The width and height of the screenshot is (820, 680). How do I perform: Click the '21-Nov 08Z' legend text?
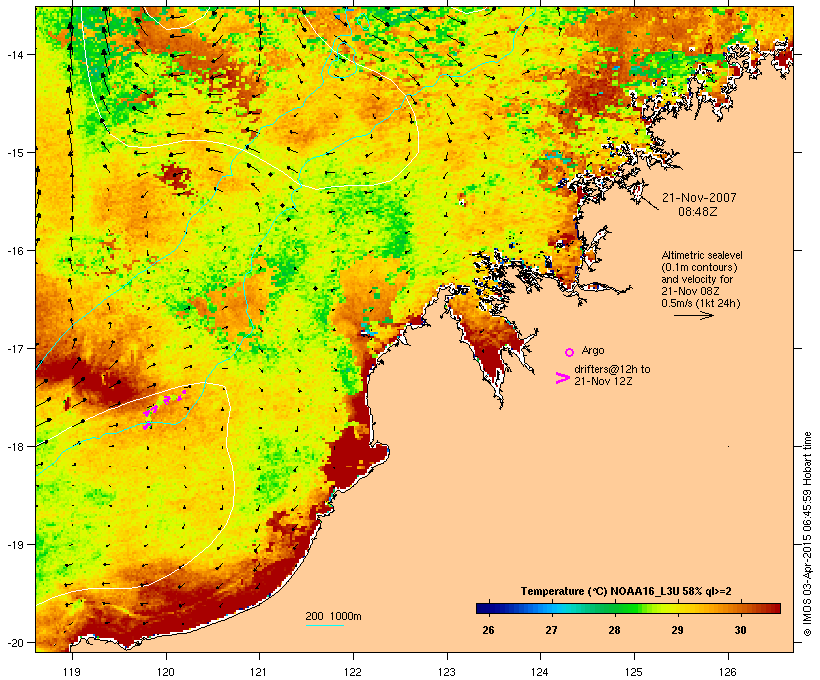tap(690, 291)
